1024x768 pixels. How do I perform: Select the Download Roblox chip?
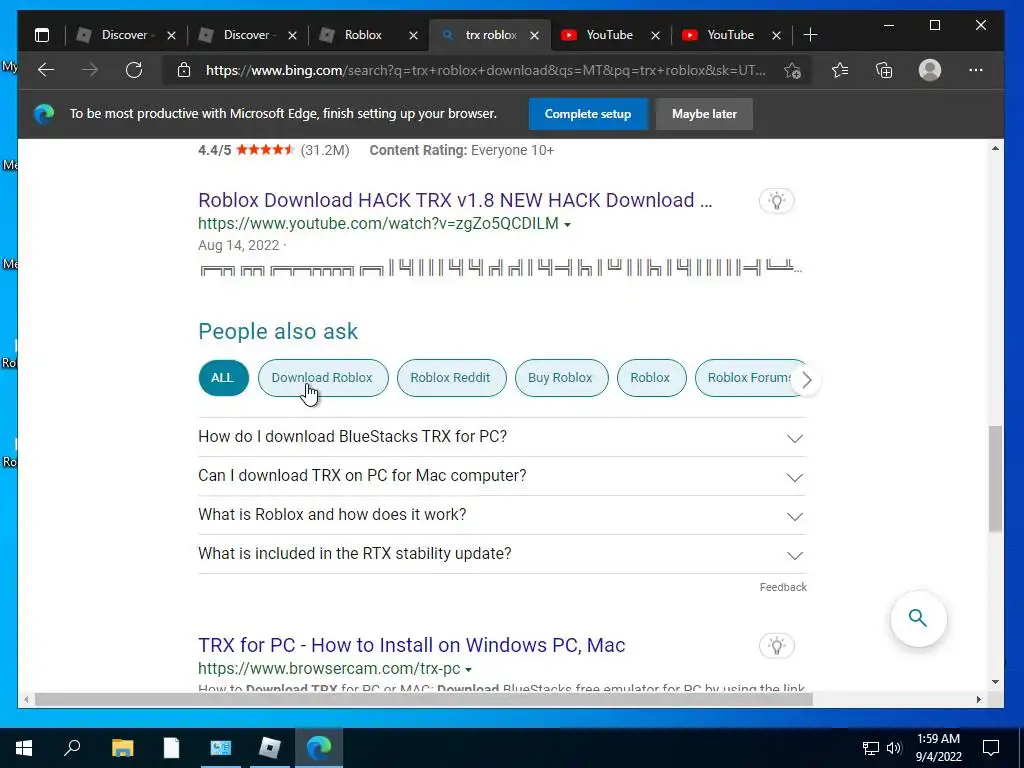click(323, 378)
